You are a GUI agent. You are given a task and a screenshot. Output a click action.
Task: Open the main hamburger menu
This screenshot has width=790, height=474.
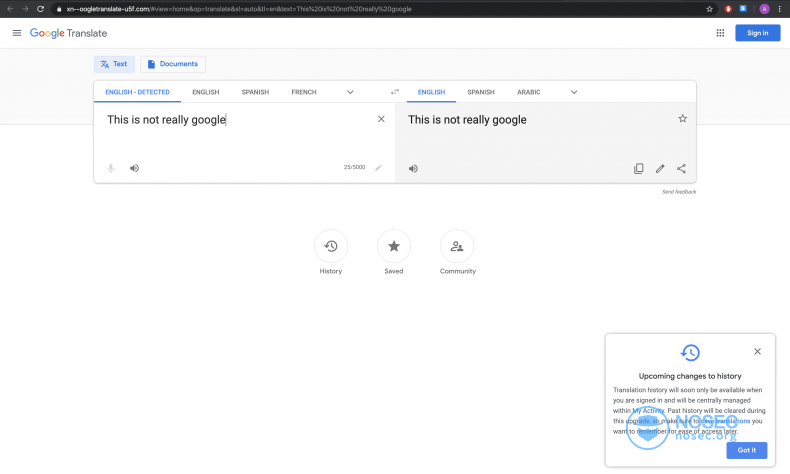click(x=17, y=33)
